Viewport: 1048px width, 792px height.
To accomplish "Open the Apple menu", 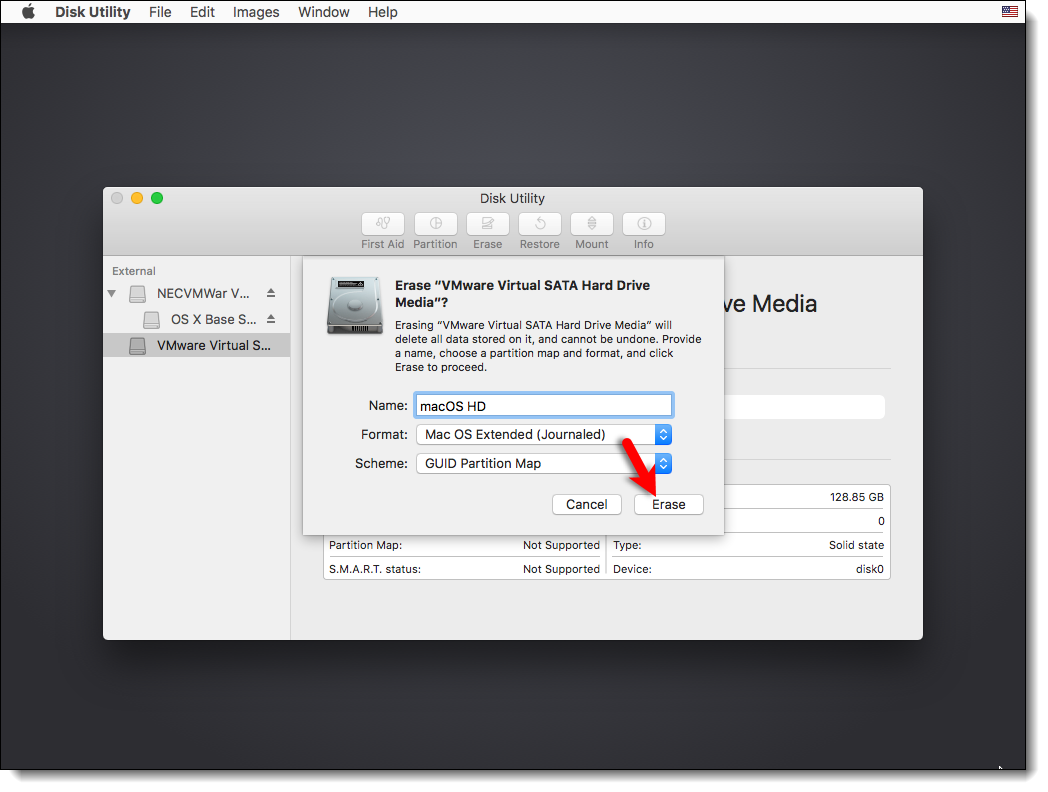I will (28, 12).
